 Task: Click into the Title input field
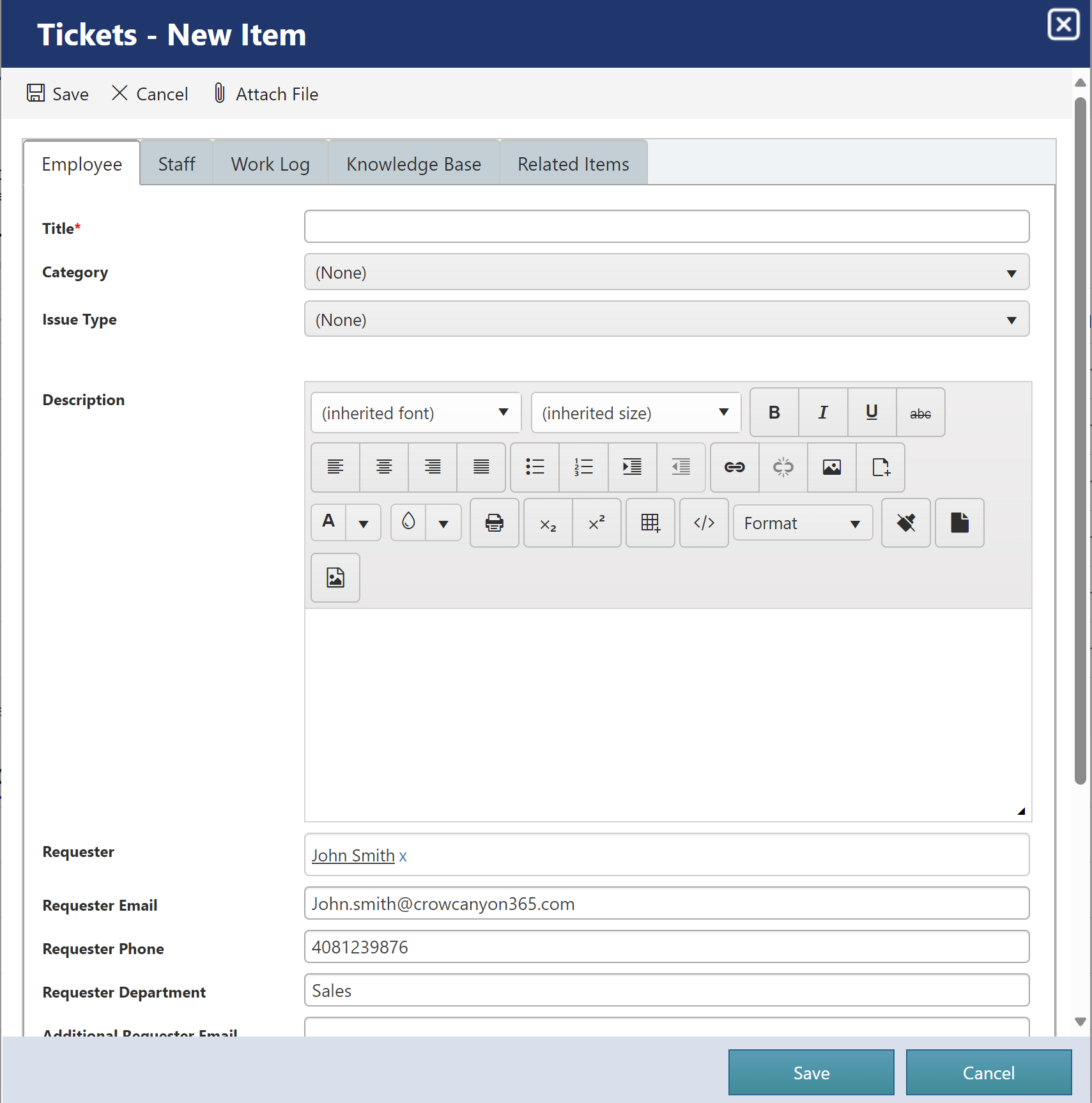(666, 227)
